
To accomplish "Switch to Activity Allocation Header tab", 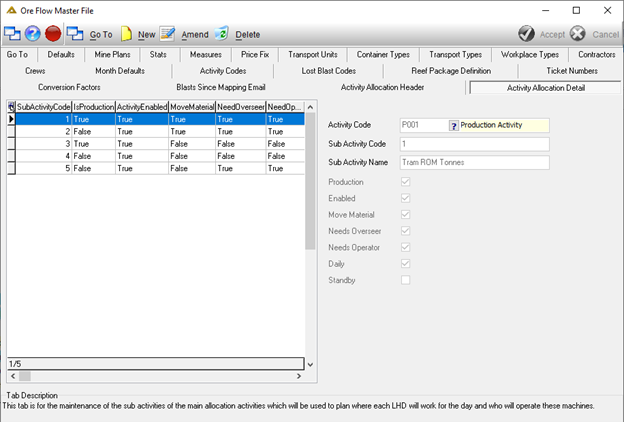I will coord(382,87).
